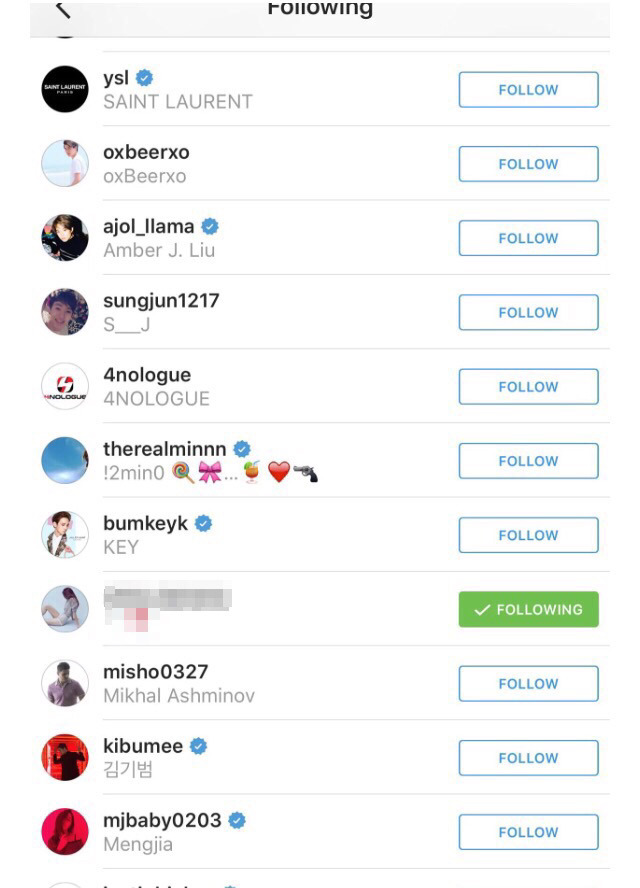
Task: Tap the ajol_llama profile avatar
Action: click(65, 237)
